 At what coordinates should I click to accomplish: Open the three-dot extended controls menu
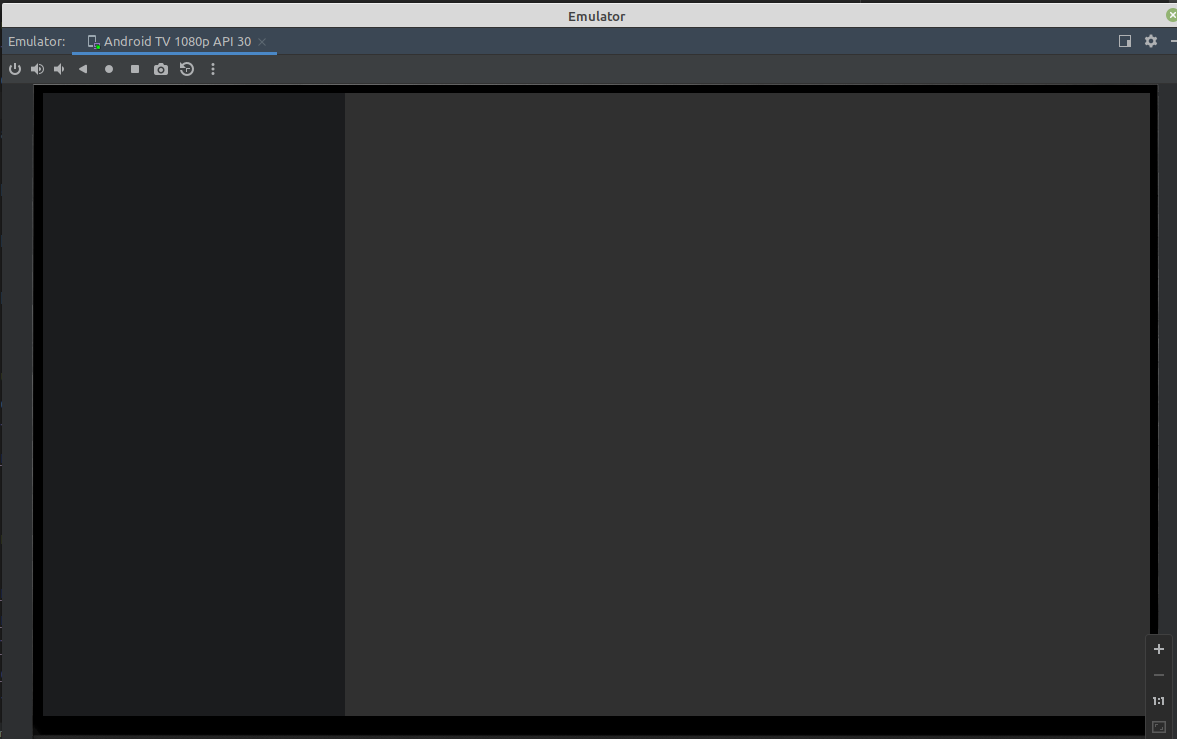click(x=213, y=69)
